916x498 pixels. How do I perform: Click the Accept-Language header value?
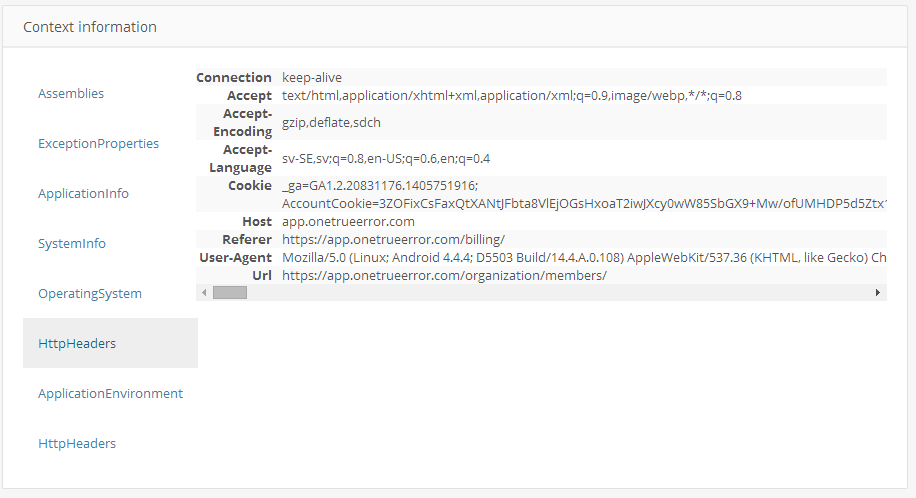(x=386, y=159)
